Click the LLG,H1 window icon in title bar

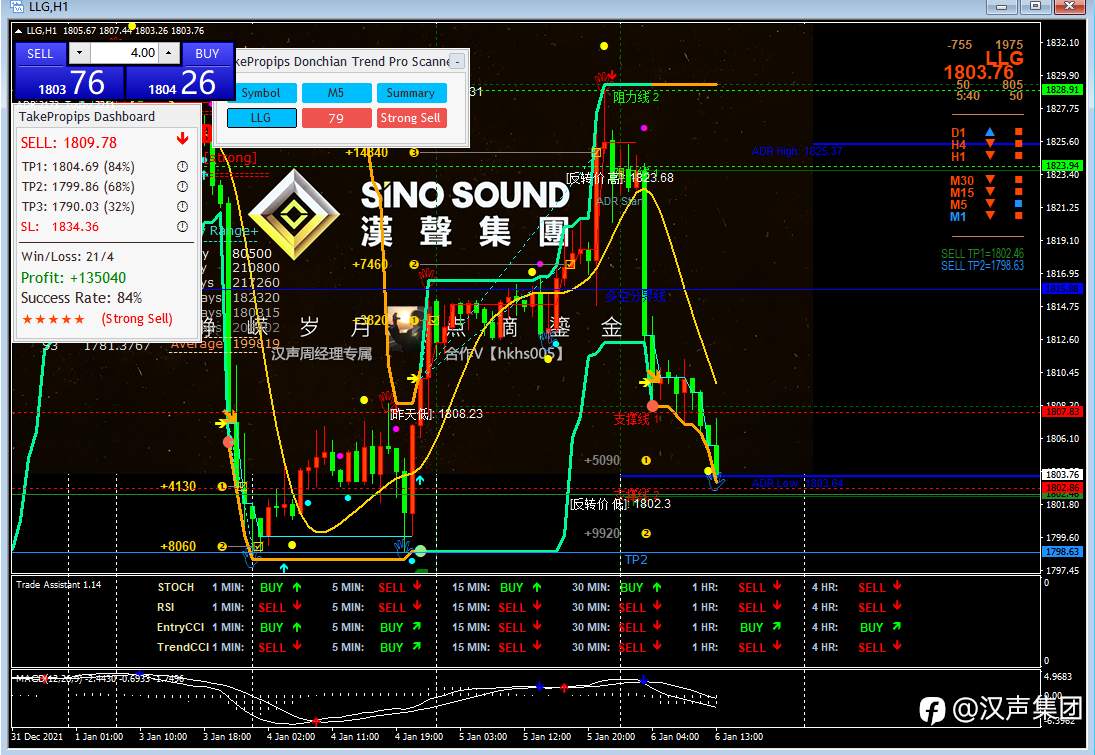coord(17,7)
